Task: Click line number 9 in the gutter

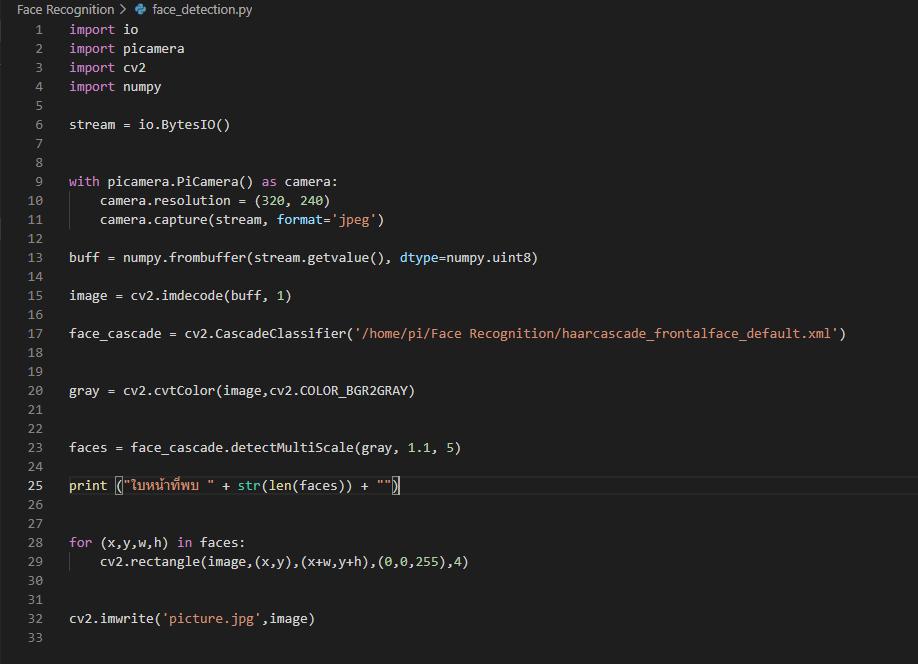Action: pyautogui.click(x=39, y=182)
